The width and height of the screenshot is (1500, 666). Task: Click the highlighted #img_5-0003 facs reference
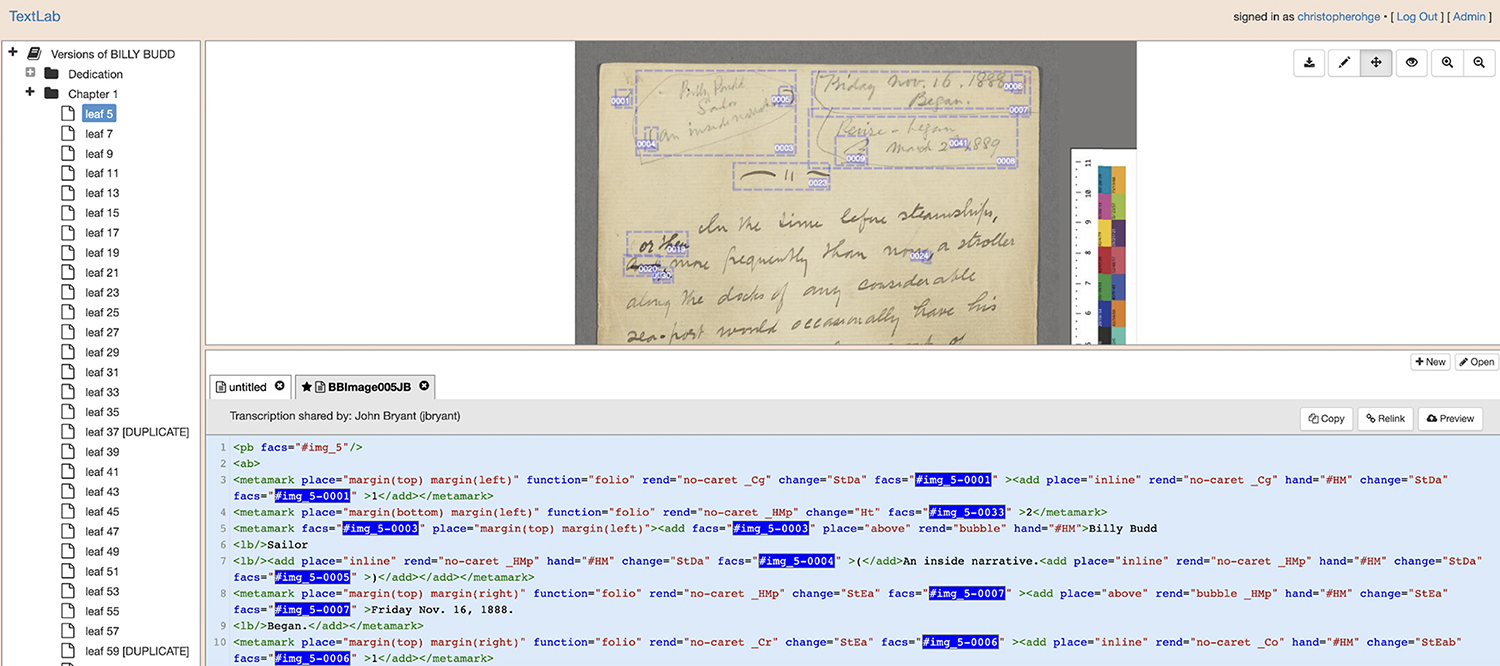click(x=381, y=528)
